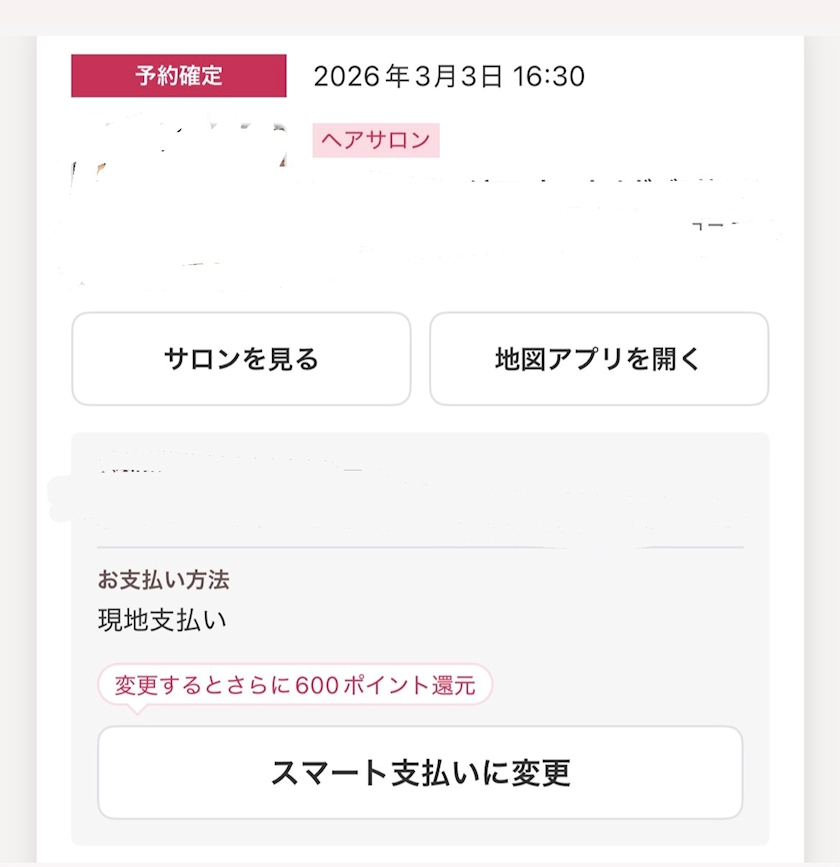Viewport: 840px width, 867px height.
Task: Tap the 予約確定 status badge
Action: tap(179, 76)
